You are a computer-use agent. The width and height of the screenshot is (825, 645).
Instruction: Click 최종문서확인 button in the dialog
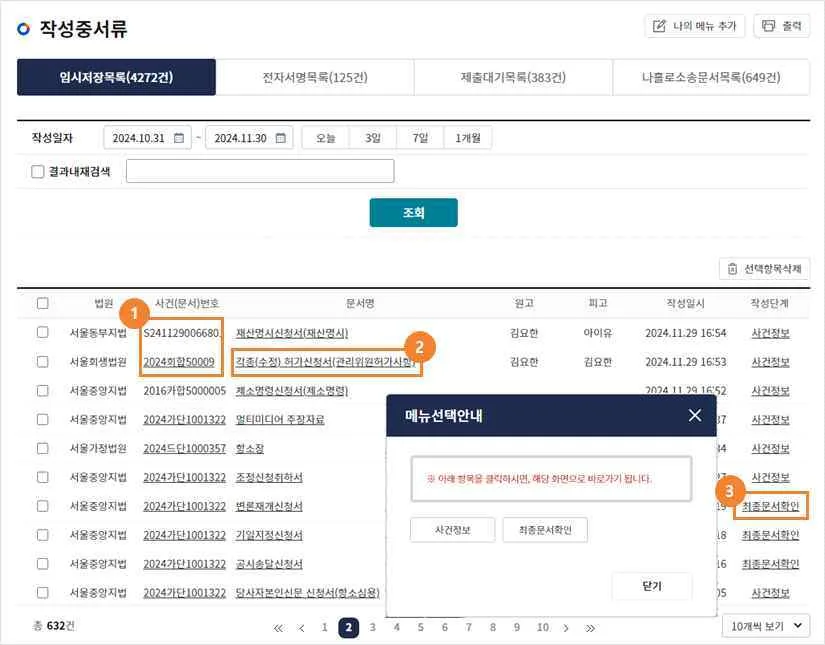pyautogui.click(x=545, y=530)
